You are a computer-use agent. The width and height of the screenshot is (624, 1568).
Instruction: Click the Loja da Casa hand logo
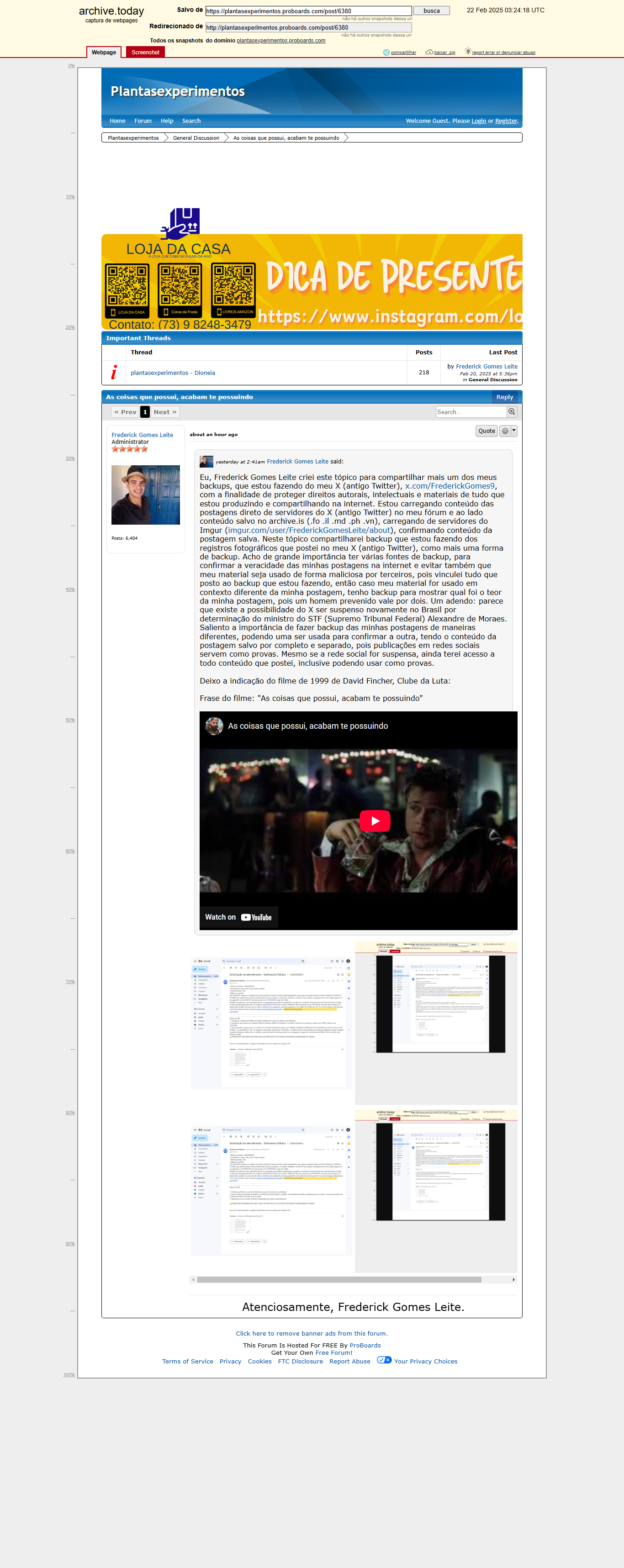coord(180,223)
